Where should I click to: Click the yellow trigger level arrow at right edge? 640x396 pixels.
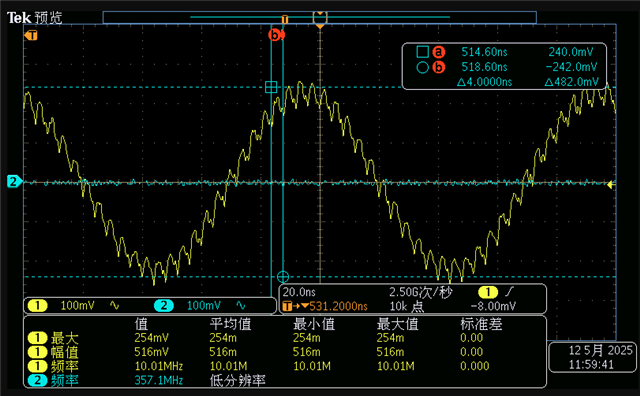click(x=611, y=185)
